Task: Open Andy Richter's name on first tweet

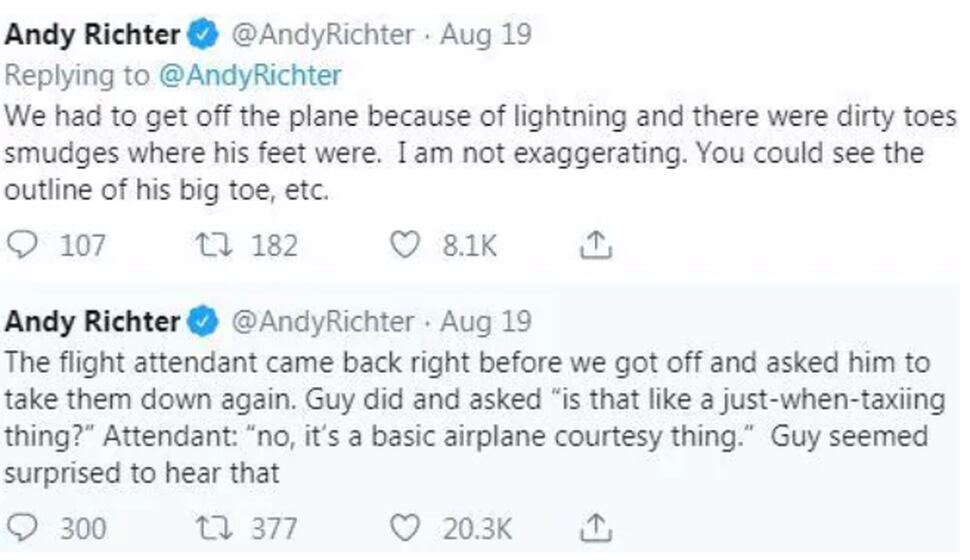Action: [92, 34]
